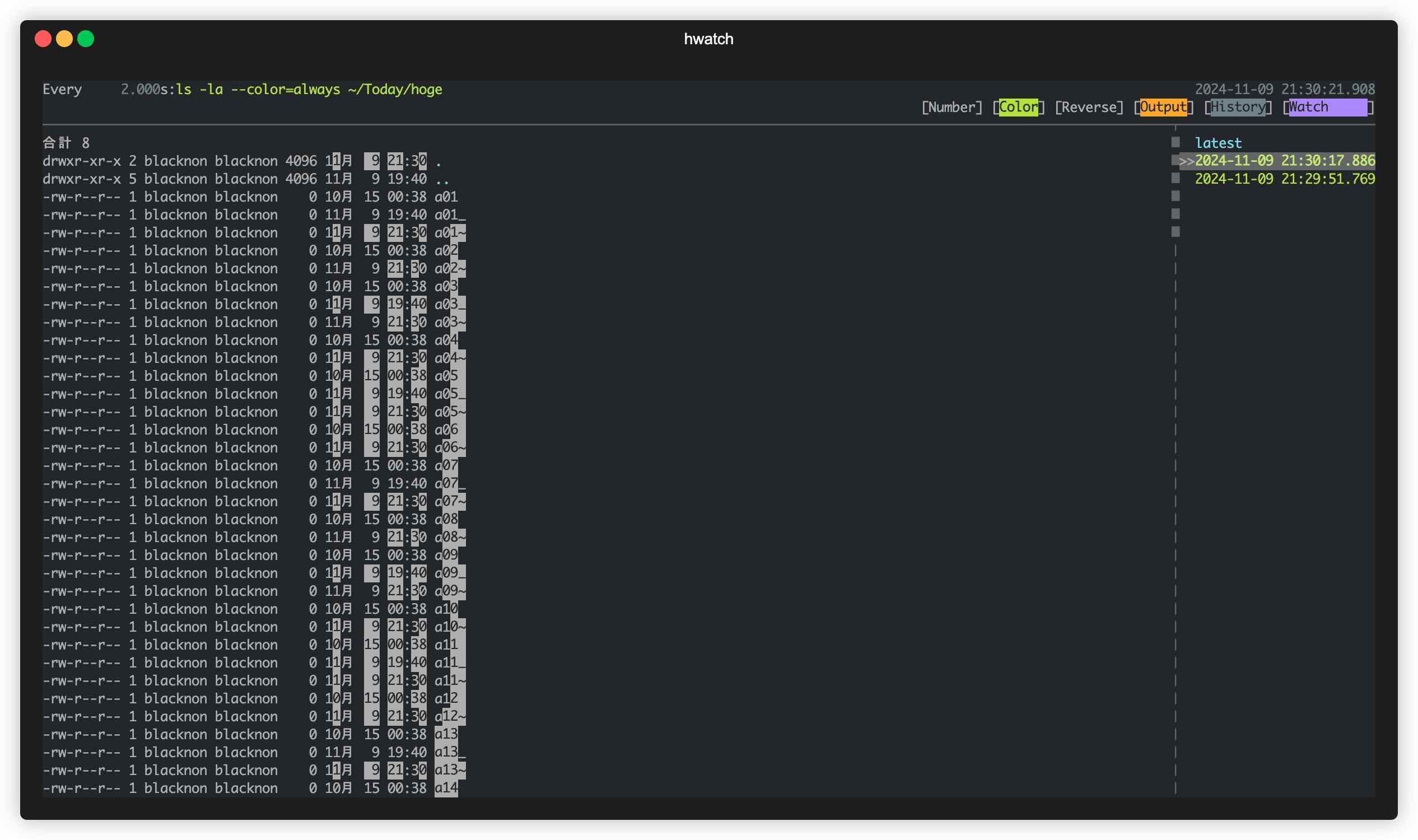The height and width of the screenshot is (840, 1418).
Task: Select history entry 21:29:51.769
Action: 1284,179
